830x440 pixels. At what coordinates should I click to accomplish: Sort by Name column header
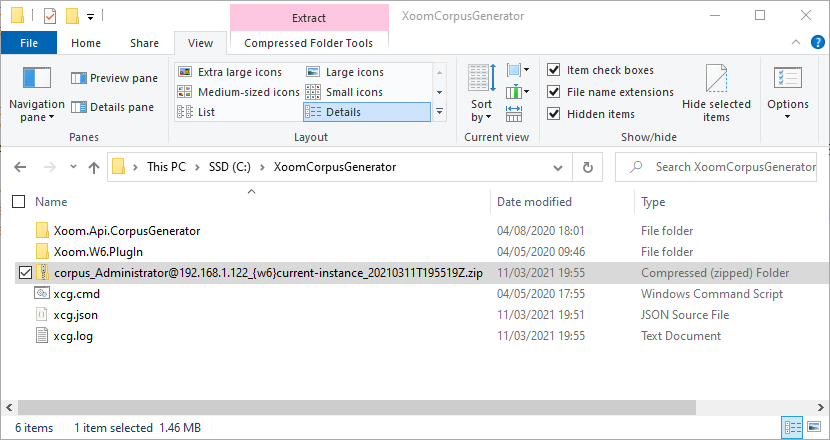51,202
